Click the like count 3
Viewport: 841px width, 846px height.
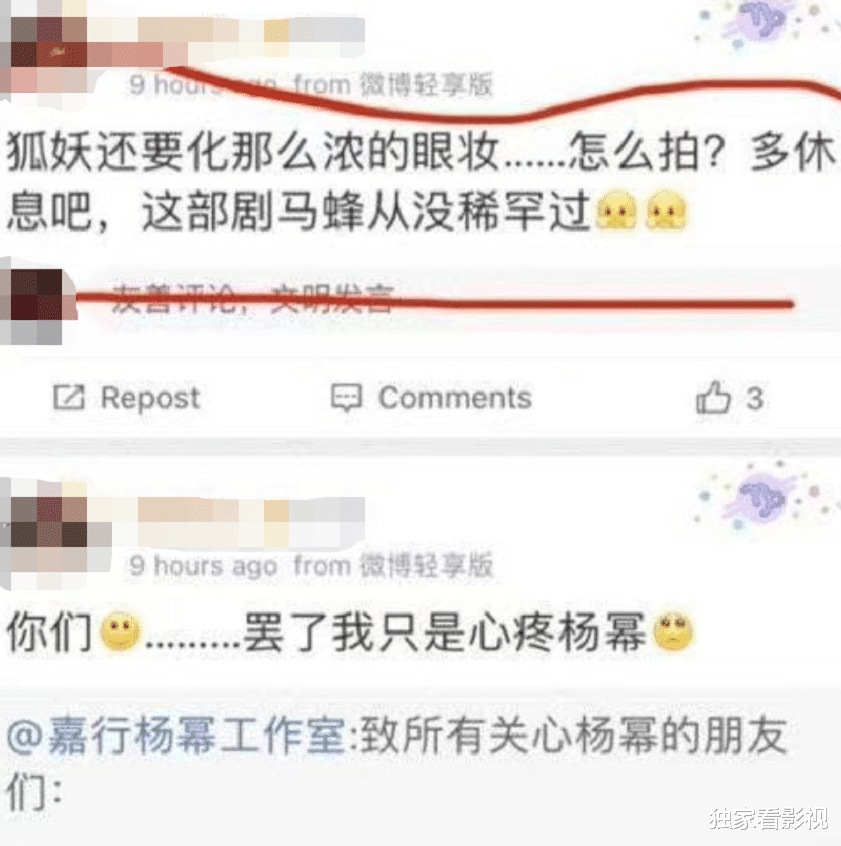pyautogui.click(x=755, y=399)
